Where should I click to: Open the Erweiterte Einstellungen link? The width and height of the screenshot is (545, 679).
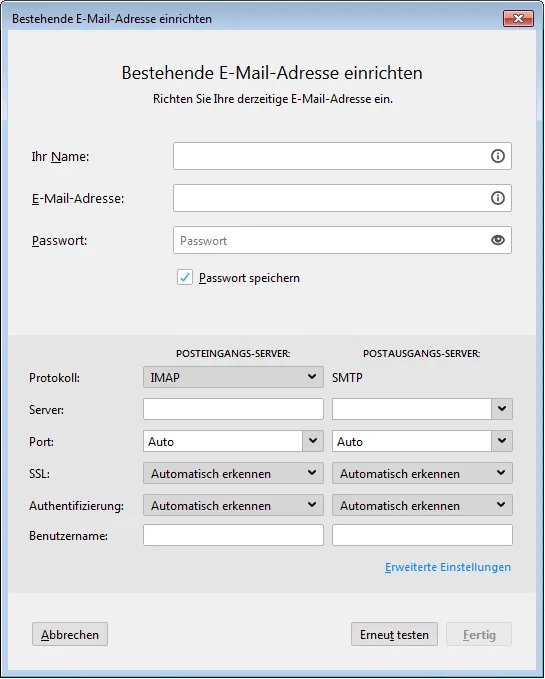tap(448, 567)
